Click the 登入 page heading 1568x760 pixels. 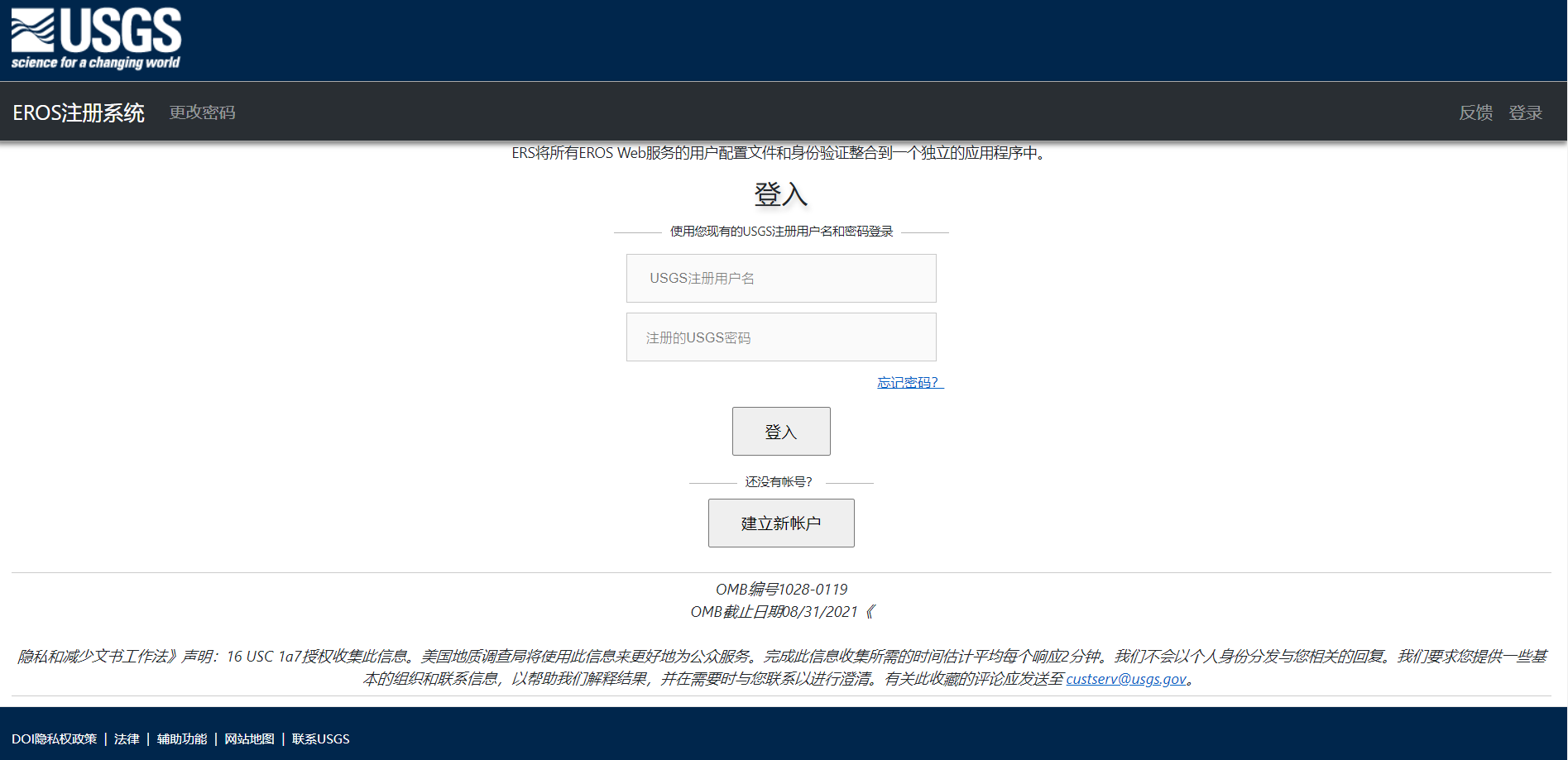click(x=780, y=196)
